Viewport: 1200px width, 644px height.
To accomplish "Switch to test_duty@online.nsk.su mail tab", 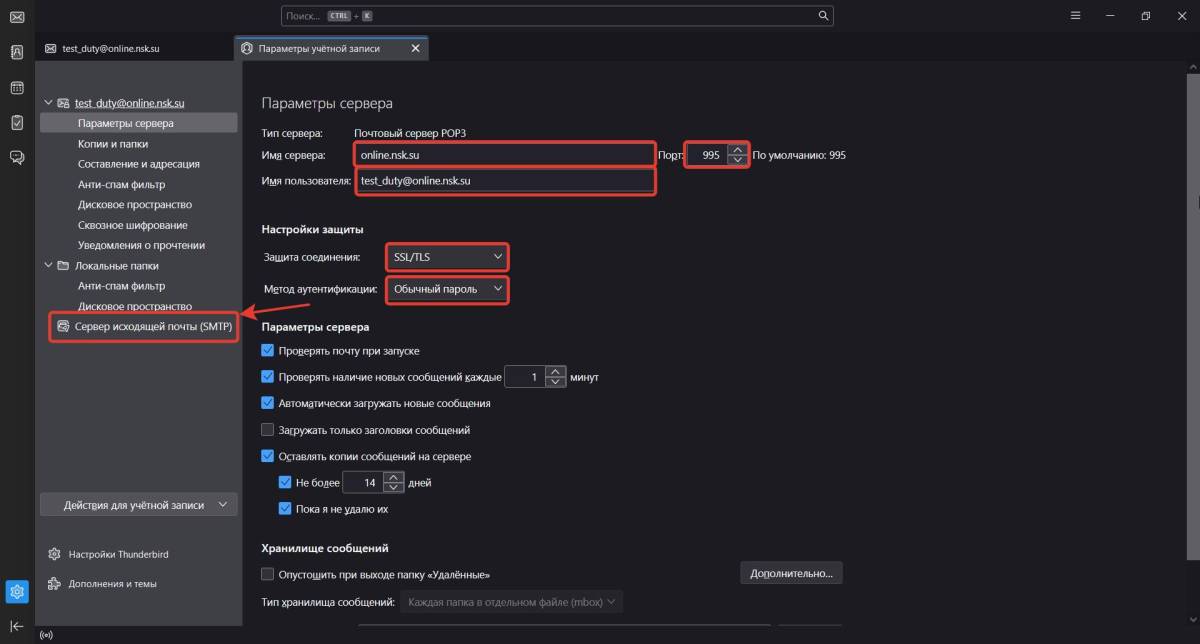I will click(110, 48).
